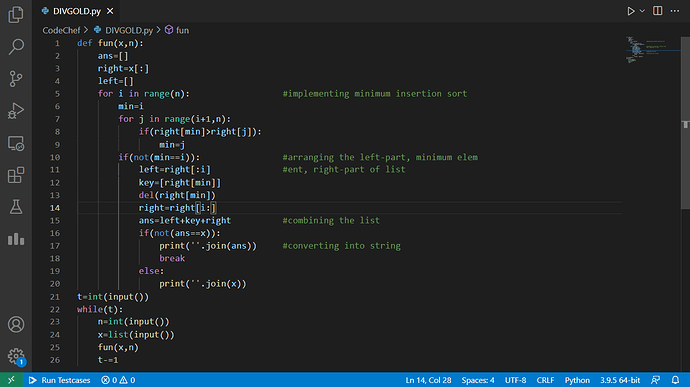The image size is (690, 387).
Task: Open notifications bell
Action: pos(675,380)
